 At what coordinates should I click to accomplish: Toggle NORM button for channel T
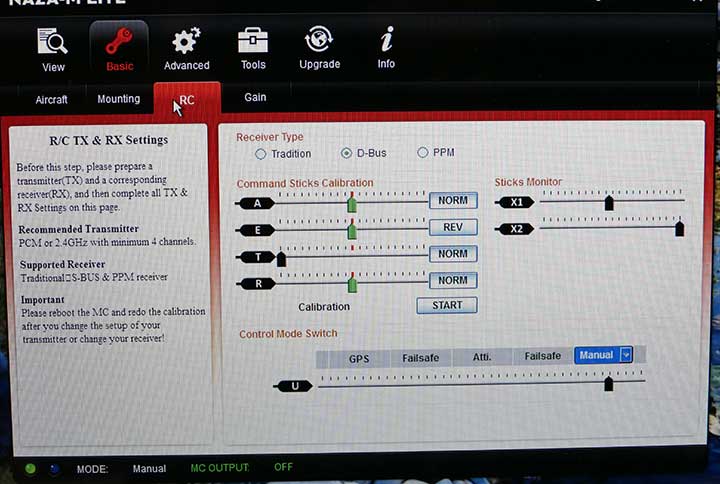click(x=453, y=254)
